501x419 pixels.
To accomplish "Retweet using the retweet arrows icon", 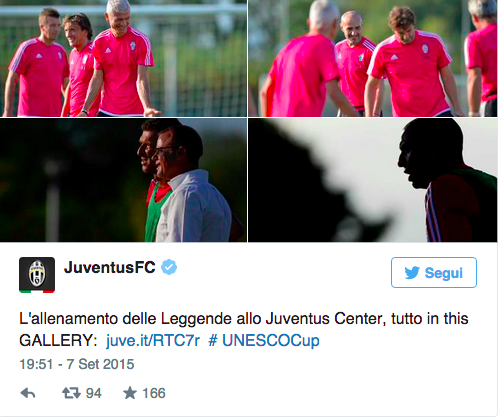I will (71, 395).
